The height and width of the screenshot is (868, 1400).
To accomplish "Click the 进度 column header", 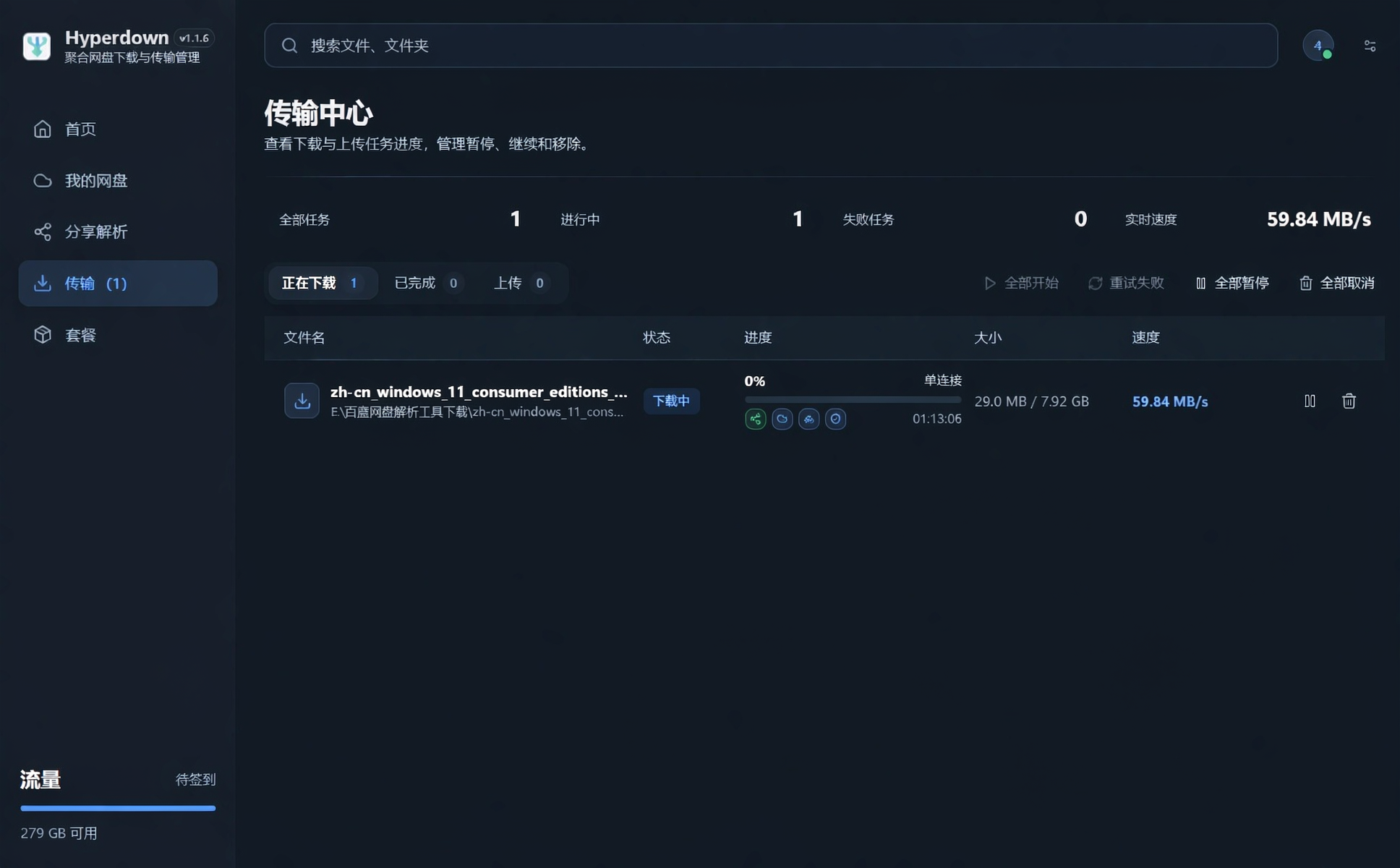I will click(758, 338).
